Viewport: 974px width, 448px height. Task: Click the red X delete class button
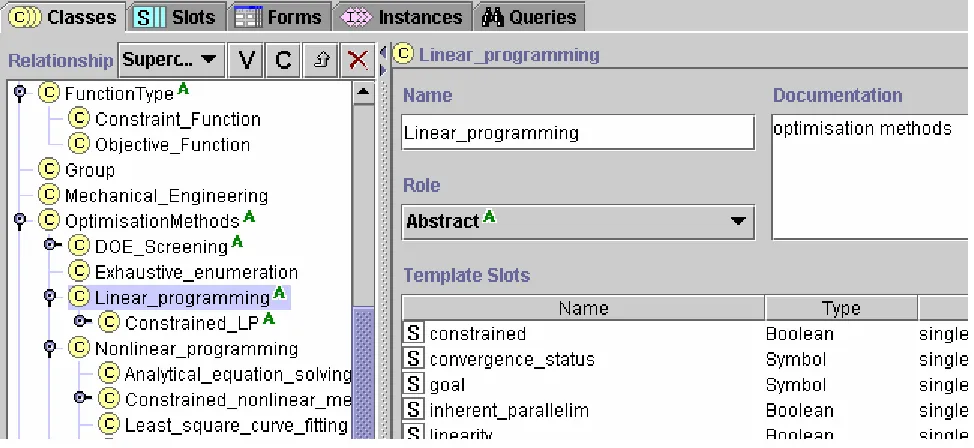point(358,60)
